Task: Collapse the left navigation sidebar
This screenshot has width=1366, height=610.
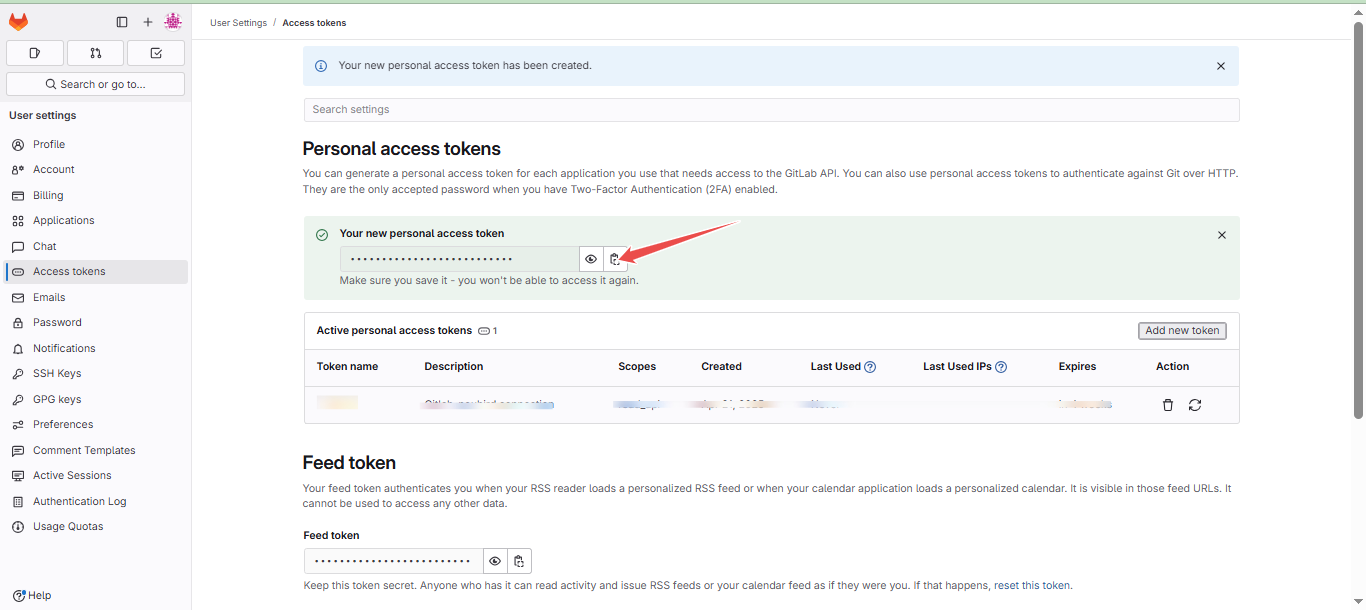Action: (121, 21)
